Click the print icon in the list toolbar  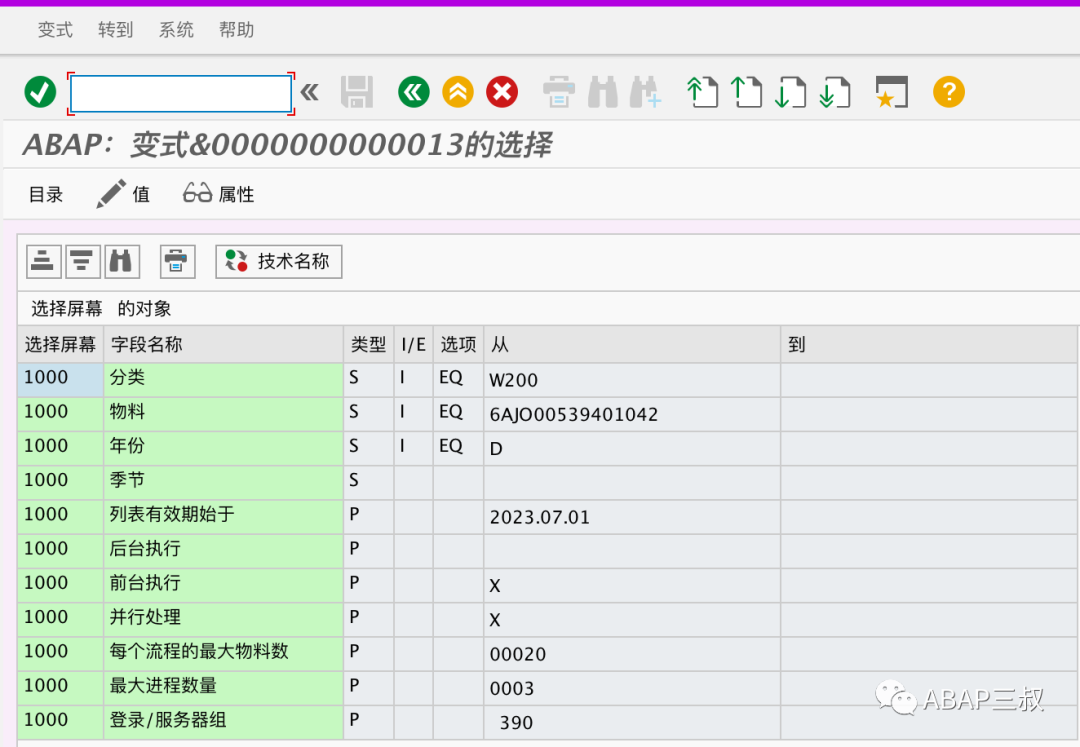[x=177, y=262]
